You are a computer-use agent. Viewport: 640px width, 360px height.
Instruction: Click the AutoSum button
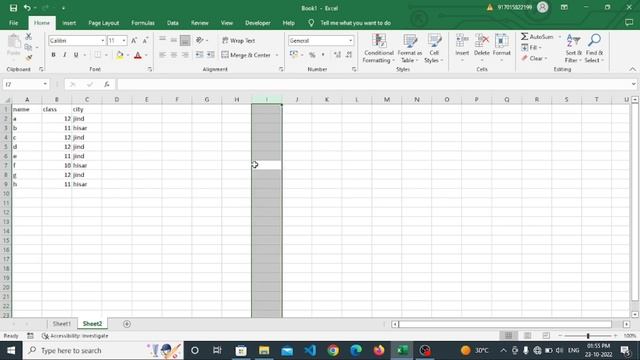pos(537,37)
